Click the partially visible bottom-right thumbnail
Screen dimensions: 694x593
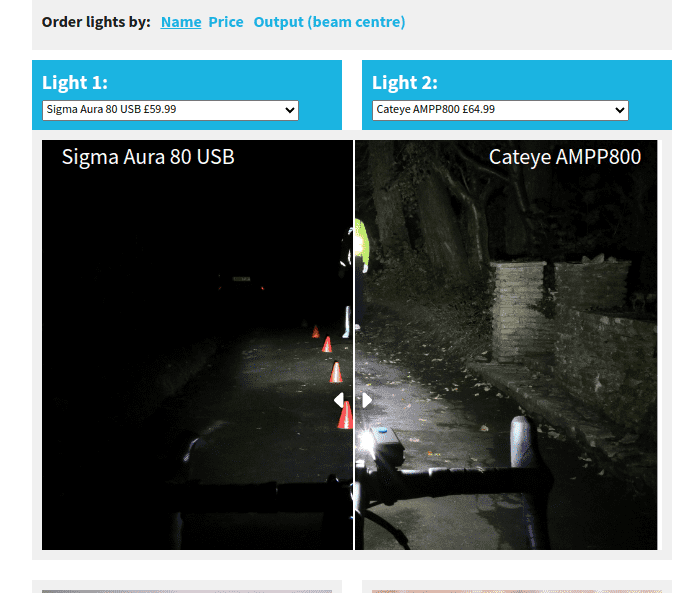tap(515, 589)
